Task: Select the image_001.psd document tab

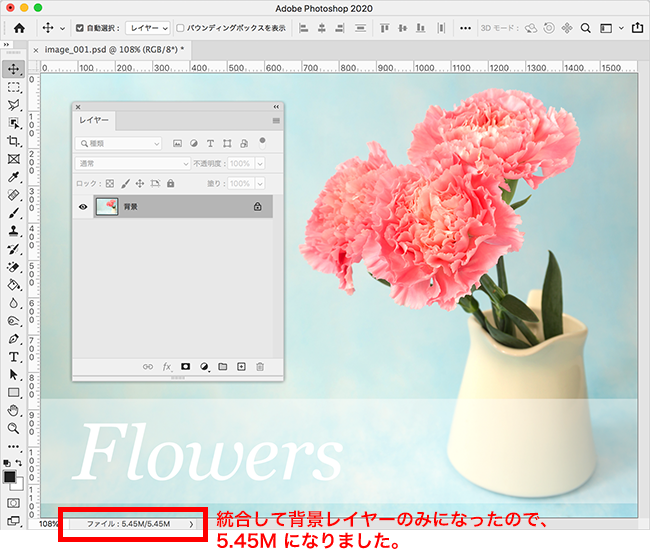Action: point(114,50)
